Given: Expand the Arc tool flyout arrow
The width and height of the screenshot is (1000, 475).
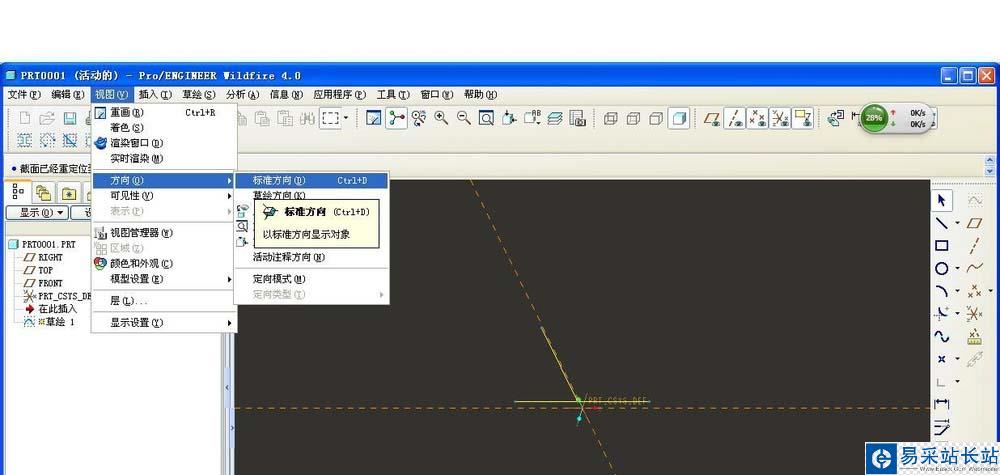Looking at the screenshot, I should tap(957, 291).
